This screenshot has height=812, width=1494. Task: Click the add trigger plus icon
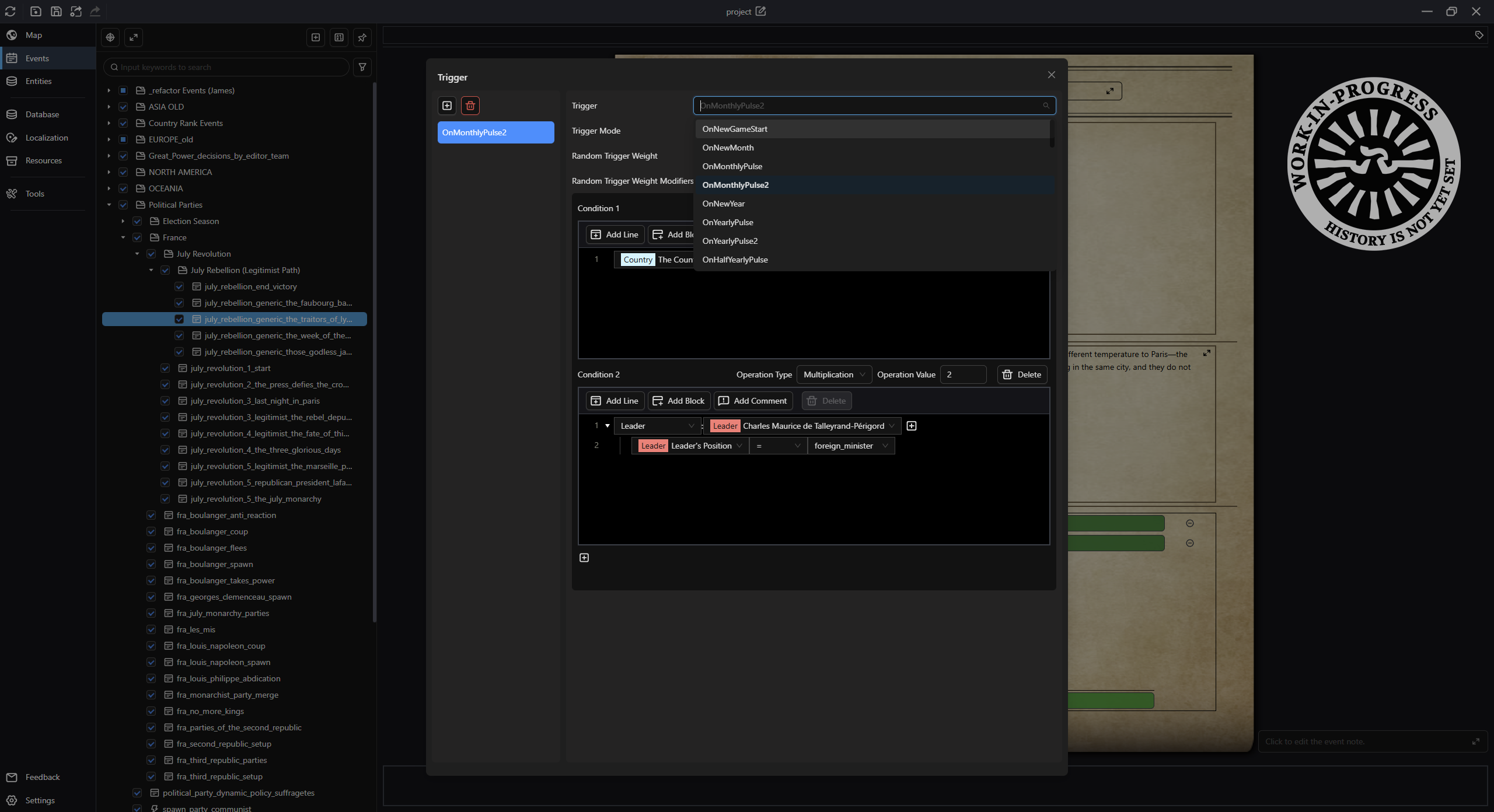click(447, 106)
